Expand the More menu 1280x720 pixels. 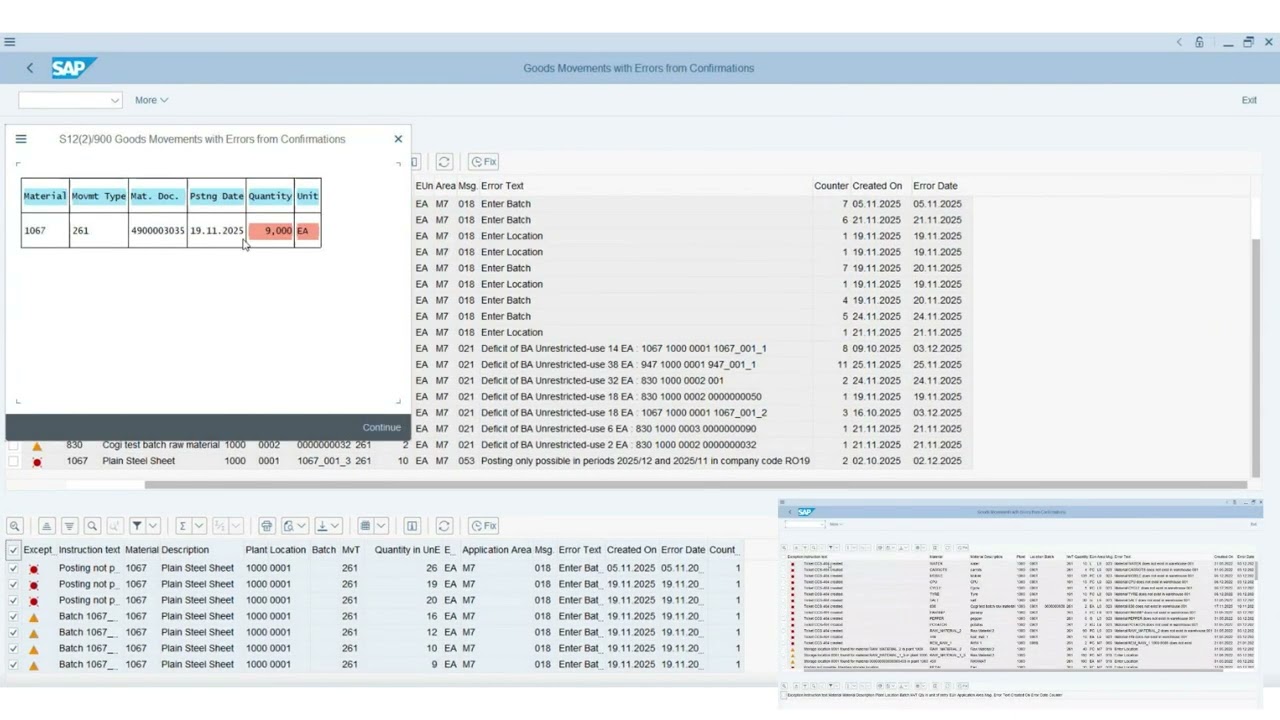click(151, 100)
